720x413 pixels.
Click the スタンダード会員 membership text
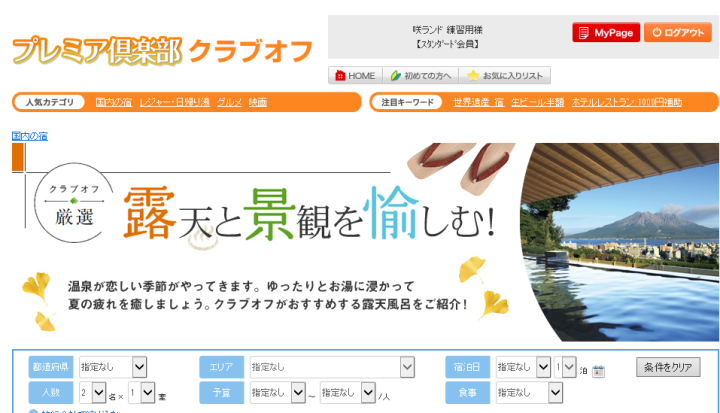coord(447,44)
